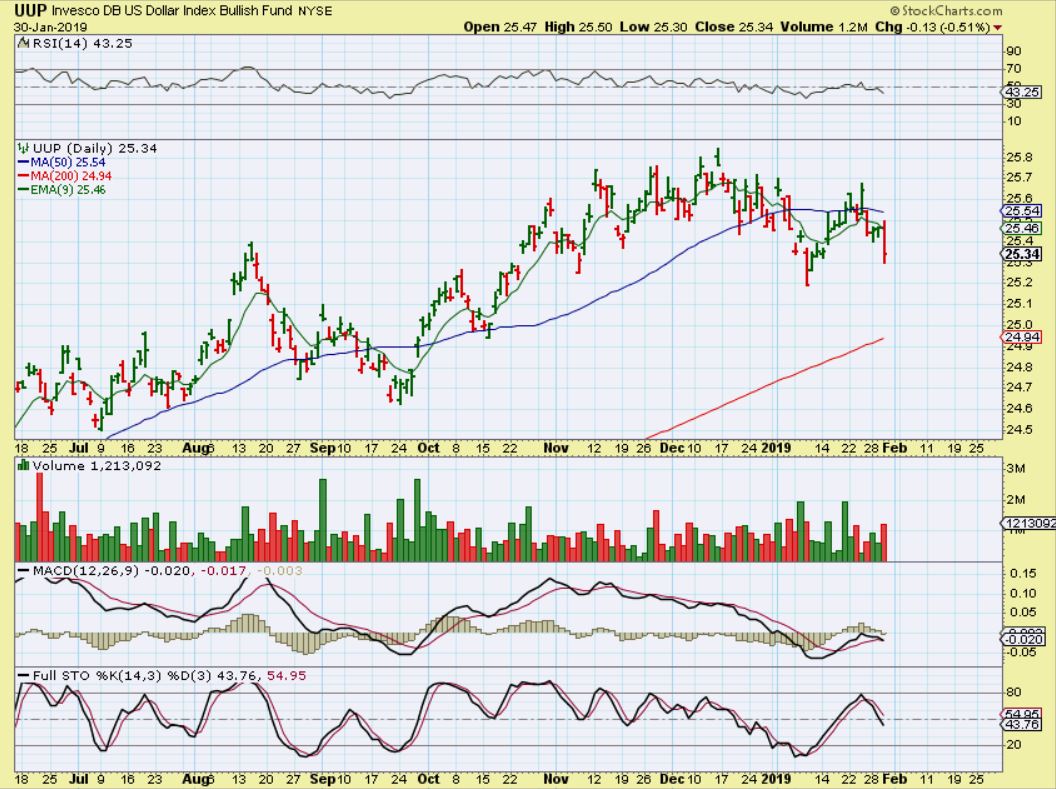
Task: Open the StockCharts.com copyright link
Action: (946, 11)
